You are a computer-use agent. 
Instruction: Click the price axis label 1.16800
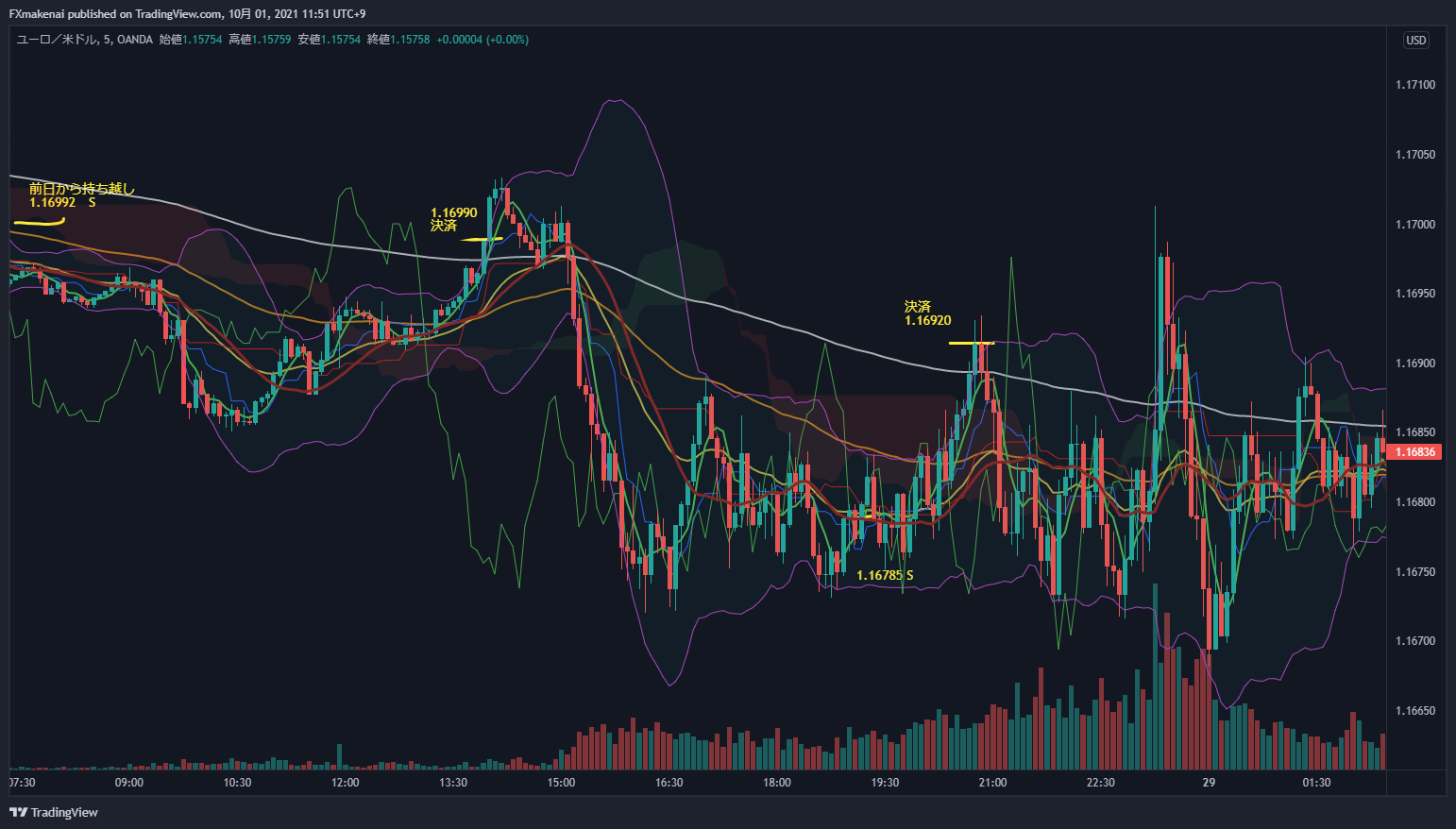pyautogui.click(x=1415, y=502)
